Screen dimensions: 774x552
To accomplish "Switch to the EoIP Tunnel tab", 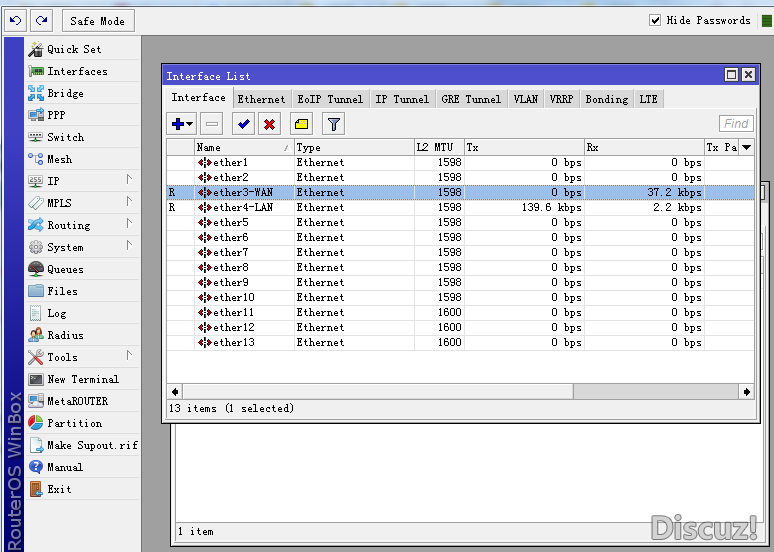I will tap(330, 99).
